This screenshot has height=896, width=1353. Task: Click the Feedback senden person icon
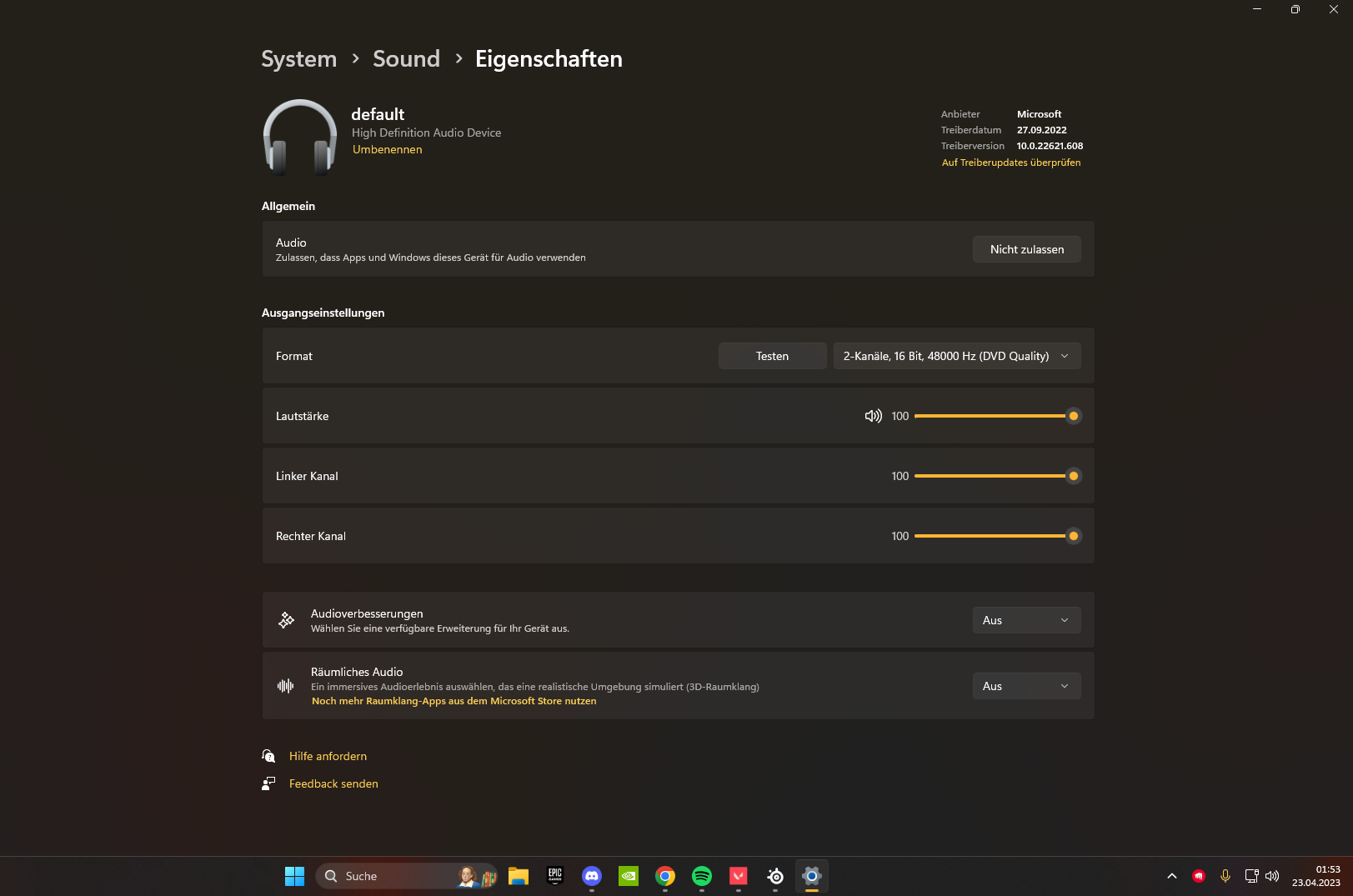tap(268, 783)
